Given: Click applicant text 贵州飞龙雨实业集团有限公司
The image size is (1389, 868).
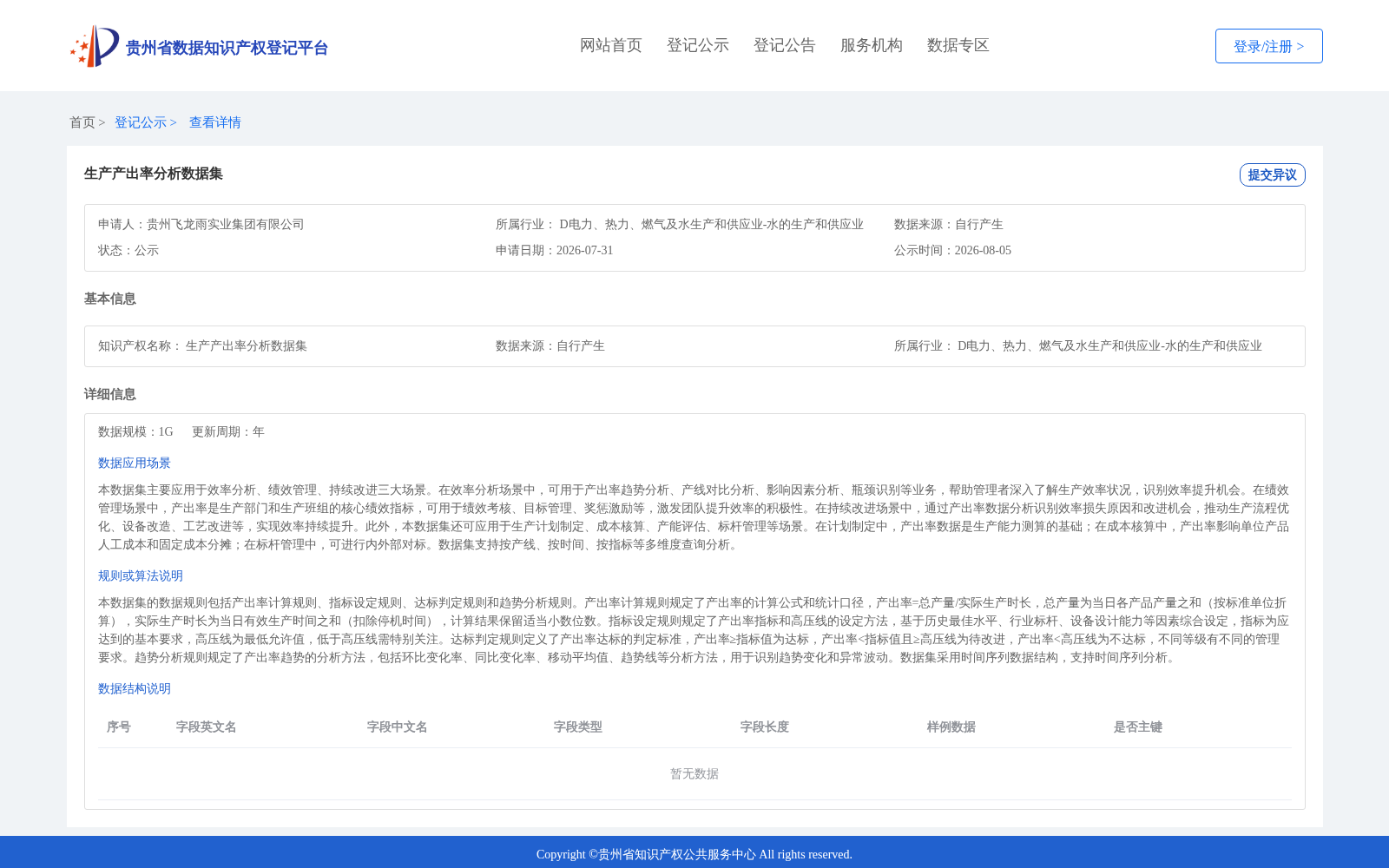Looking at the screenshot, I should click(x=226, y=224).
